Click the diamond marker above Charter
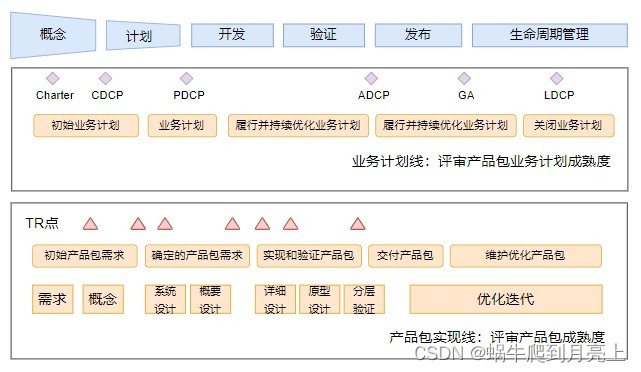Viewport: 641px width, 372px height. (53, 78)
